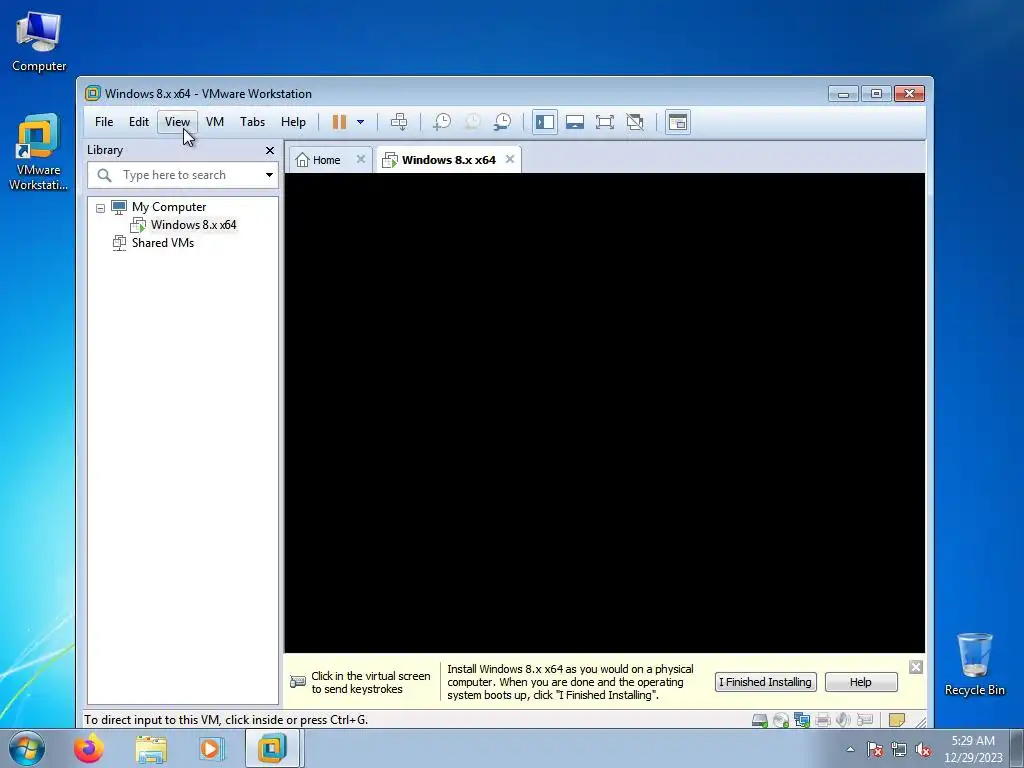Collapse the My Computer tree node
Viewport: 1024px width, 768px height.
[100, 208]
